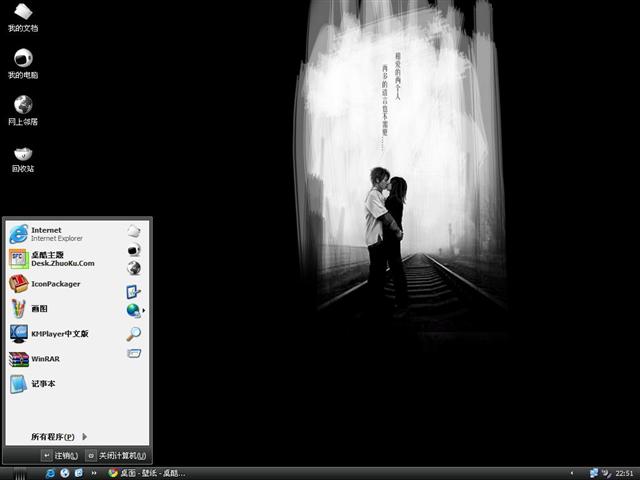This screenshot has height=480, width=640.
Task: Launch WinRAR from the start menu
Action: [x=45, y=359]
